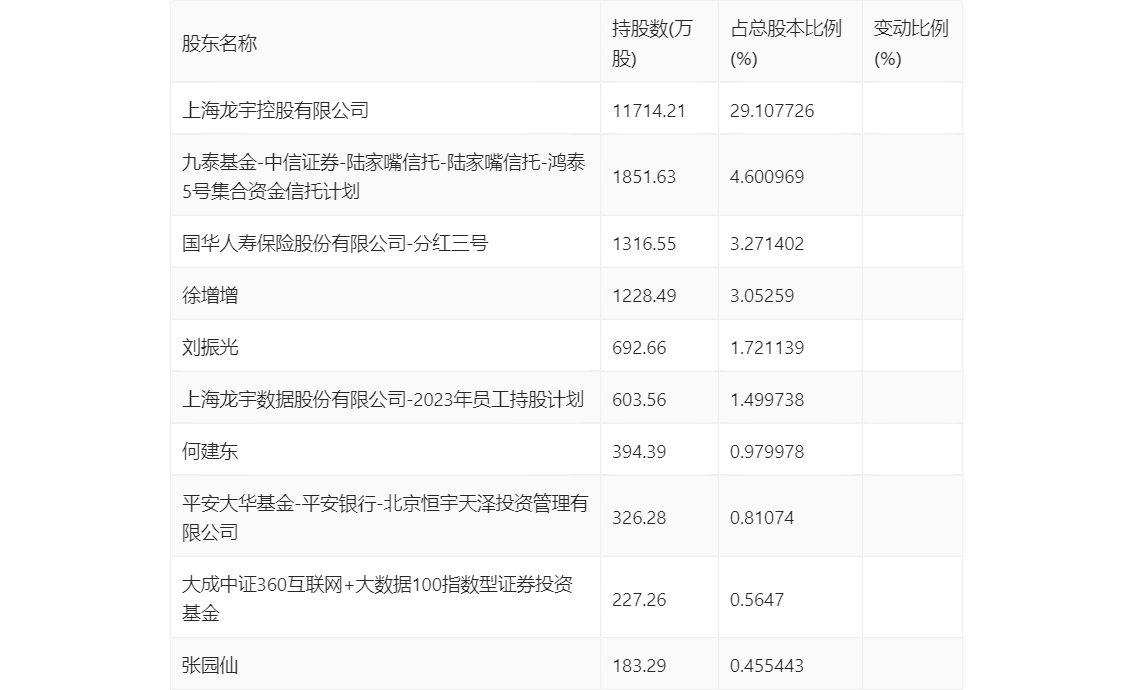Click the holding value 227.26
Image resolution: width=1134 pixels, height=690 pixels.
click(x=639, y=600)
